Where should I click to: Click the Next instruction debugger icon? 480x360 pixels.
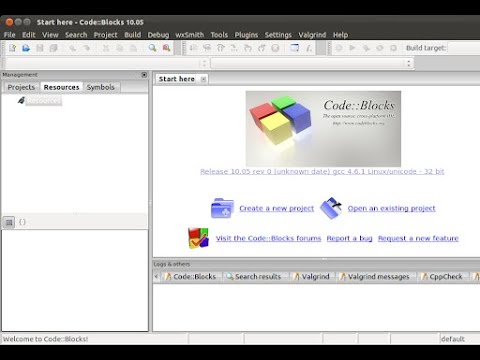[234, 48]
